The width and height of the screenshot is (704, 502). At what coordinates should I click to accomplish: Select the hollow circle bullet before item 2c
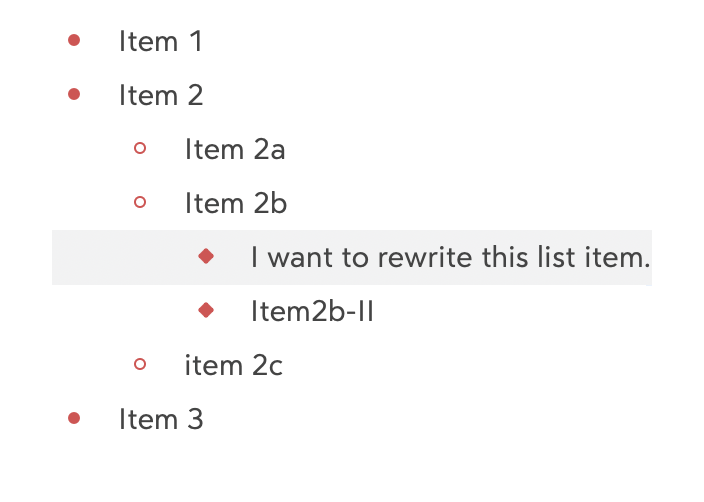point(140,365)
